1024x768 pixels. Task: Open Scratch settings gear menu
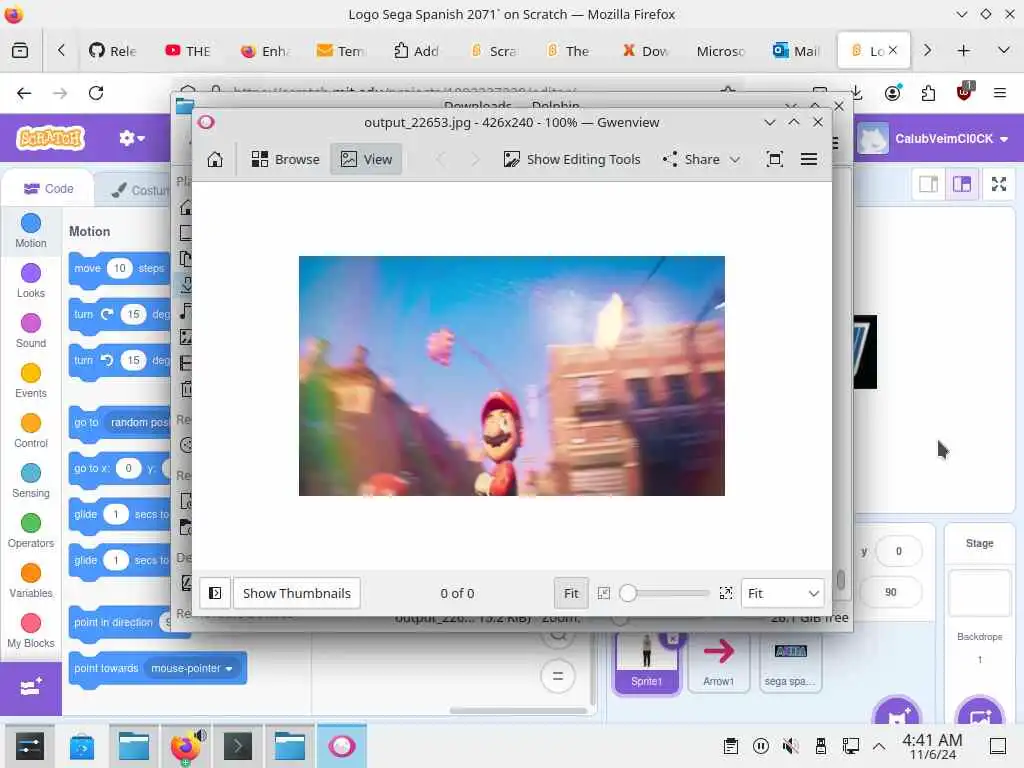pyautogui.click(x=131, y=138)
